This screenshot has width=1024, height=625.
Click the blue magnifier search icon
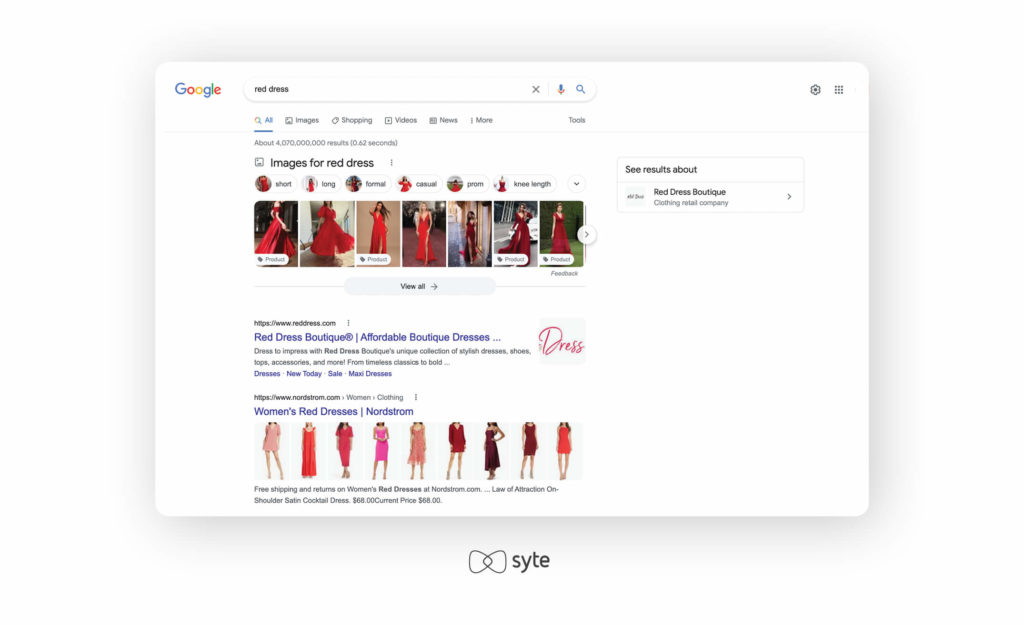(x=581, y=90)
